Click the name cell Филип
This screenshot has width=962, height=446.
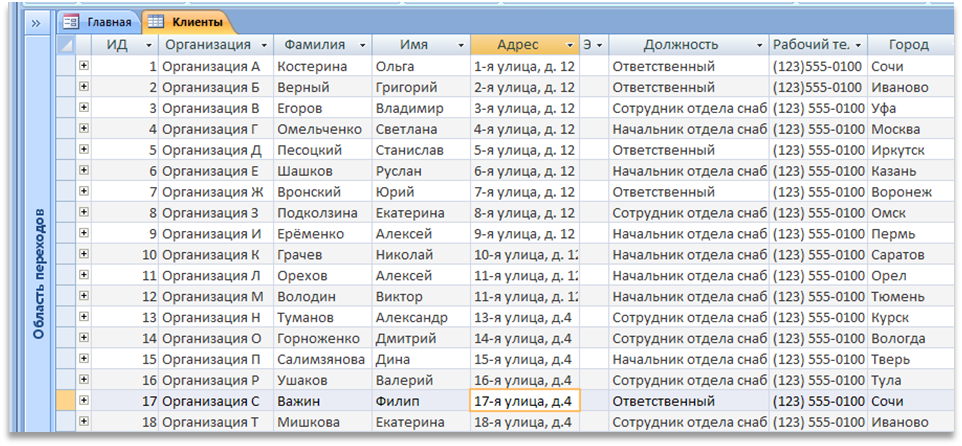click(x=421, y=401)
